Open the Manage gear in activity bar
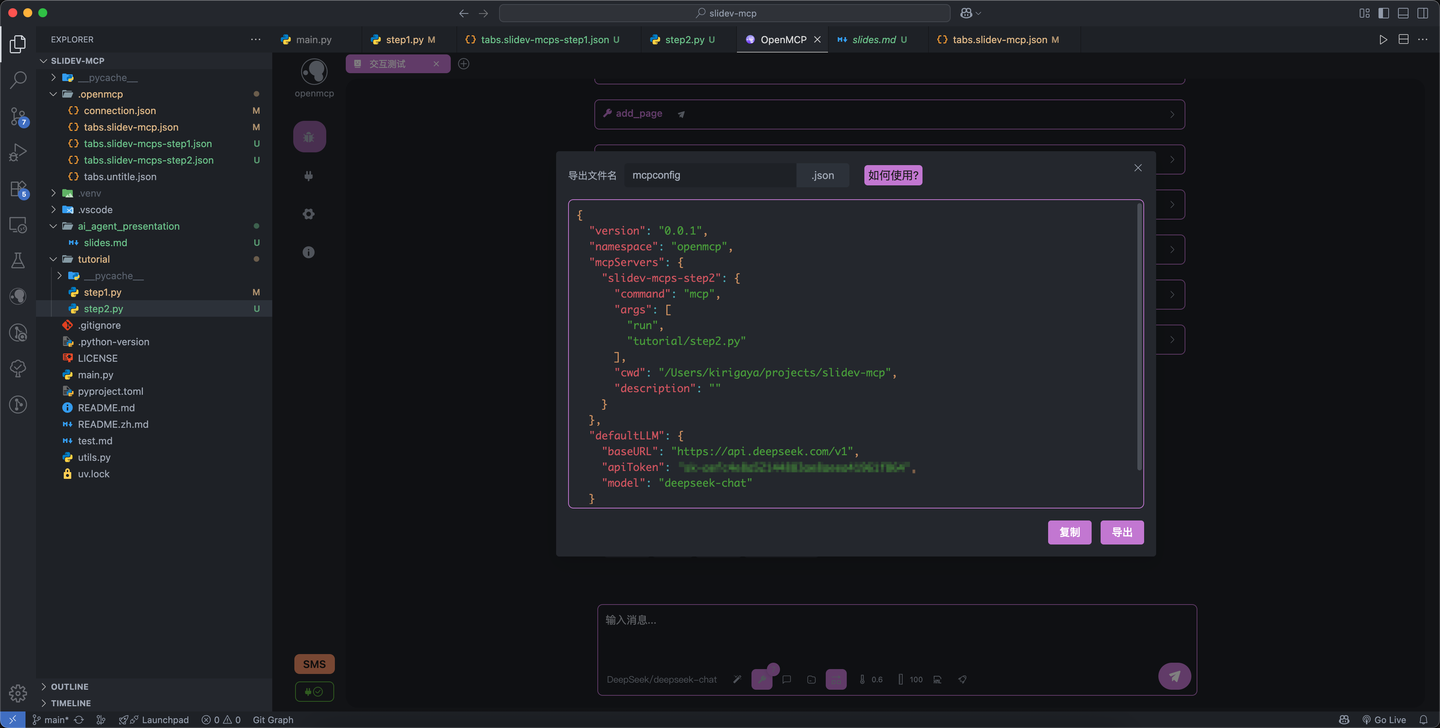1440x728 pixels. coord(18,693)
